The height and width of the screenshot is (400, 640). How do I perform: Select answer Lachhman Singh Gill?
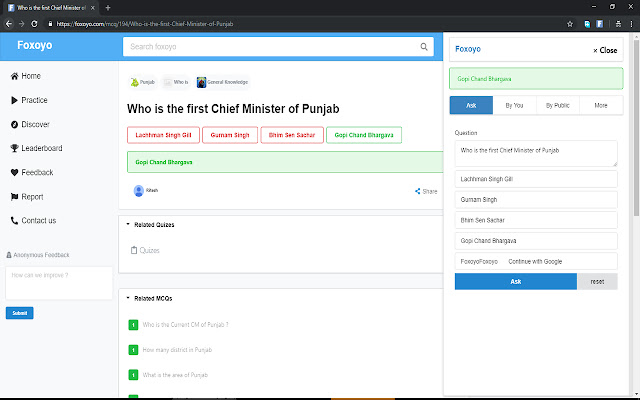pyautogui.click(x=163, y=135)
